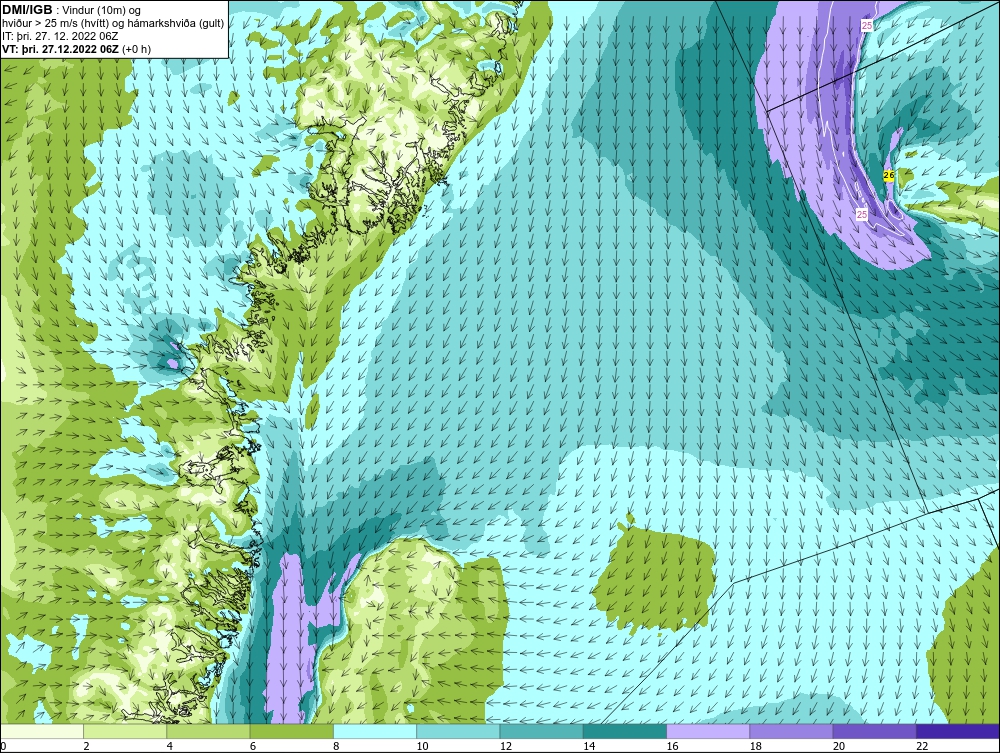The image size is (1000, 753).
Task: Pick the 14–16 m/s dark teal swatch
Action: tap(625, 731)
